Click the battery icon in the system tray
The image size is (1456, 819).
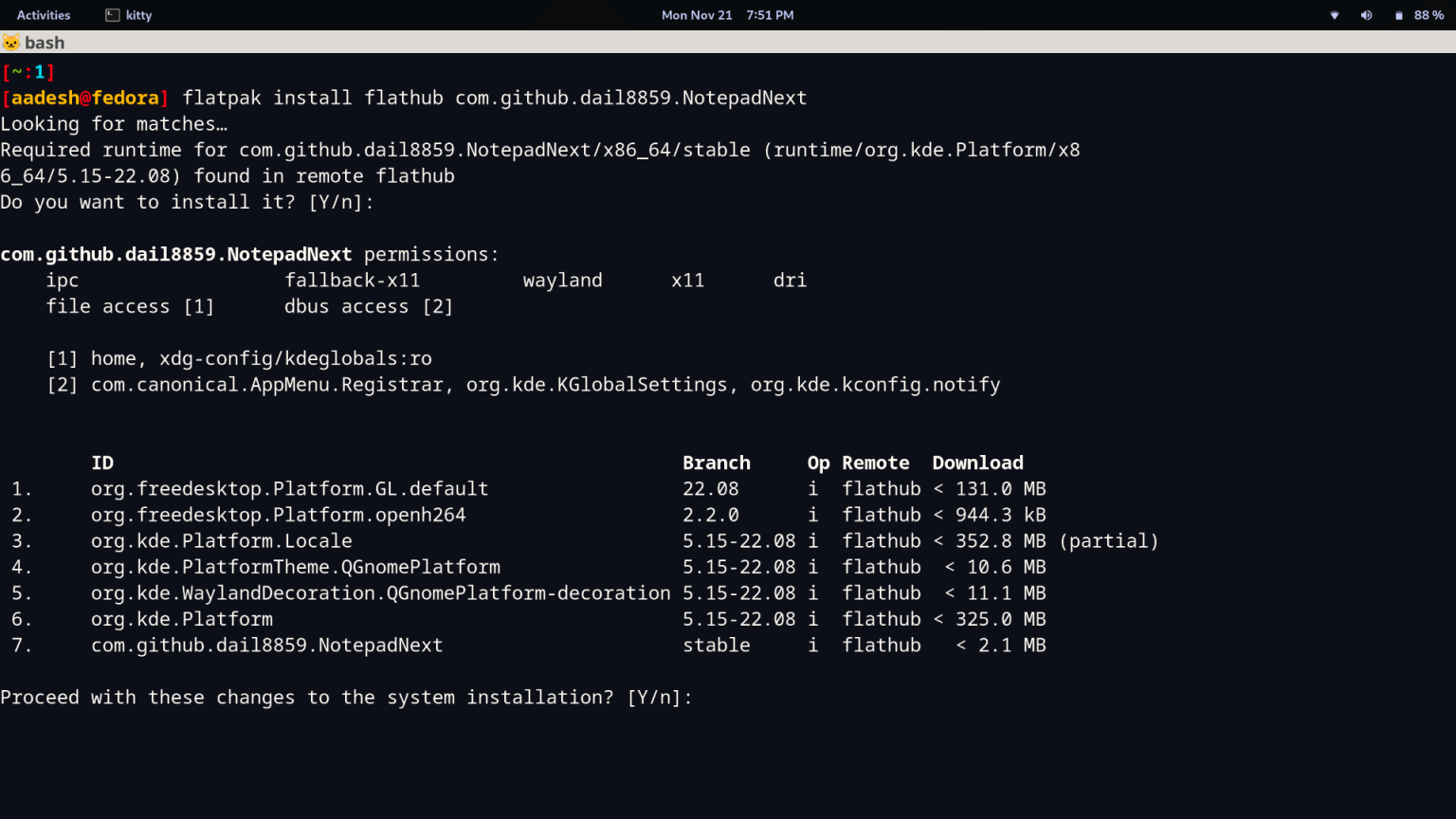pos(1397,14)
